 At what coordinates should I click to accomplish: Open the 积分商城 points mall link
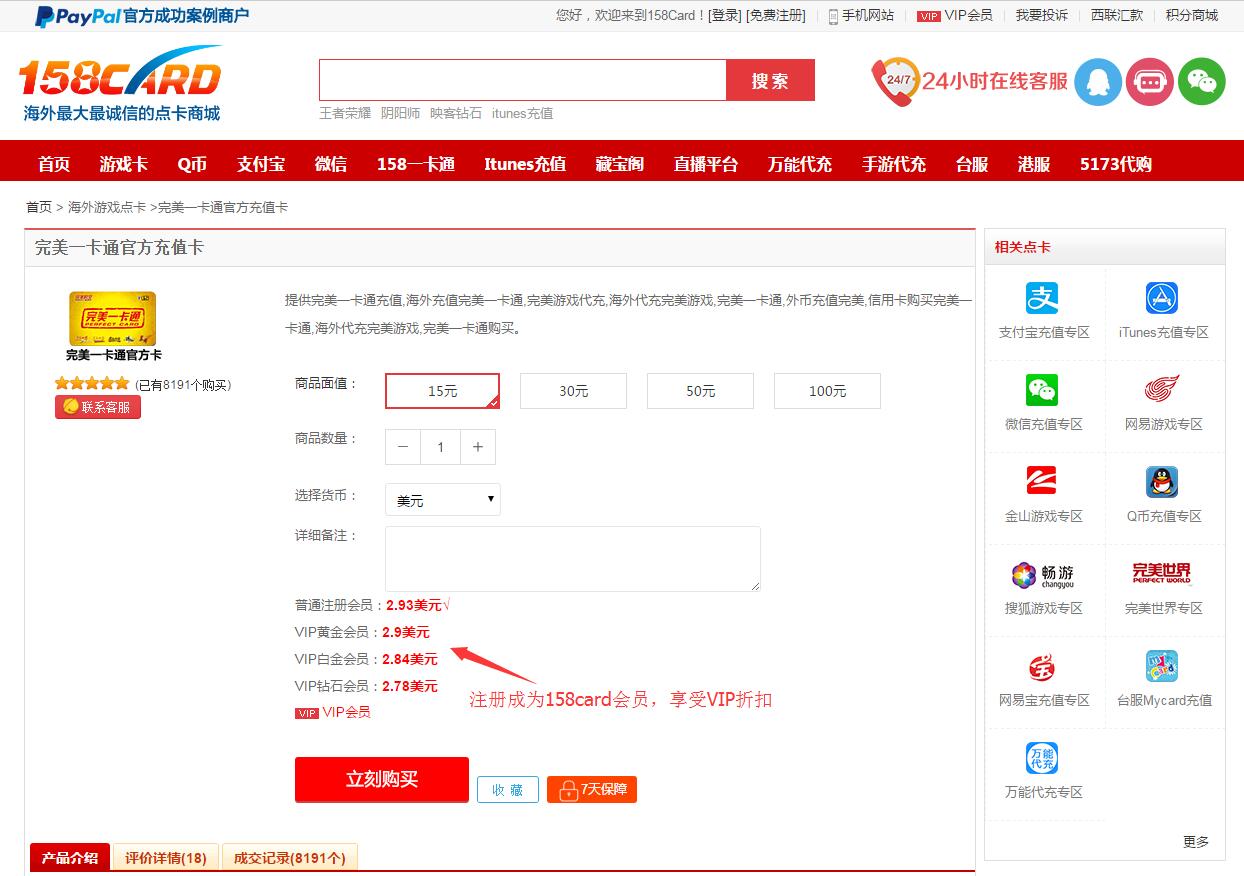(x=1192, y=15)
